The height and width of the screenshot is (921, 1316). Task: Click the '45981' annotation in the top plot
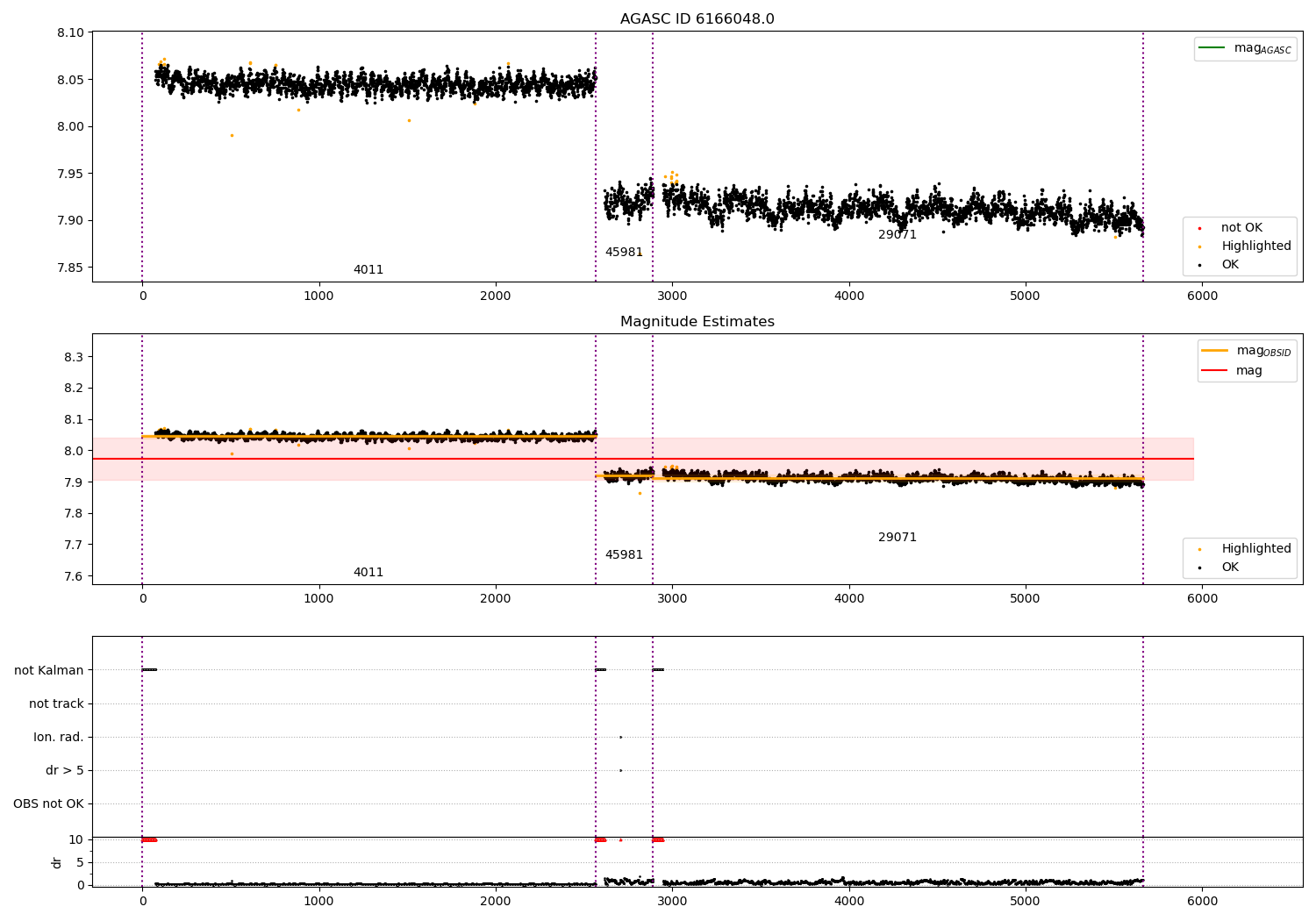click(624, 253)
